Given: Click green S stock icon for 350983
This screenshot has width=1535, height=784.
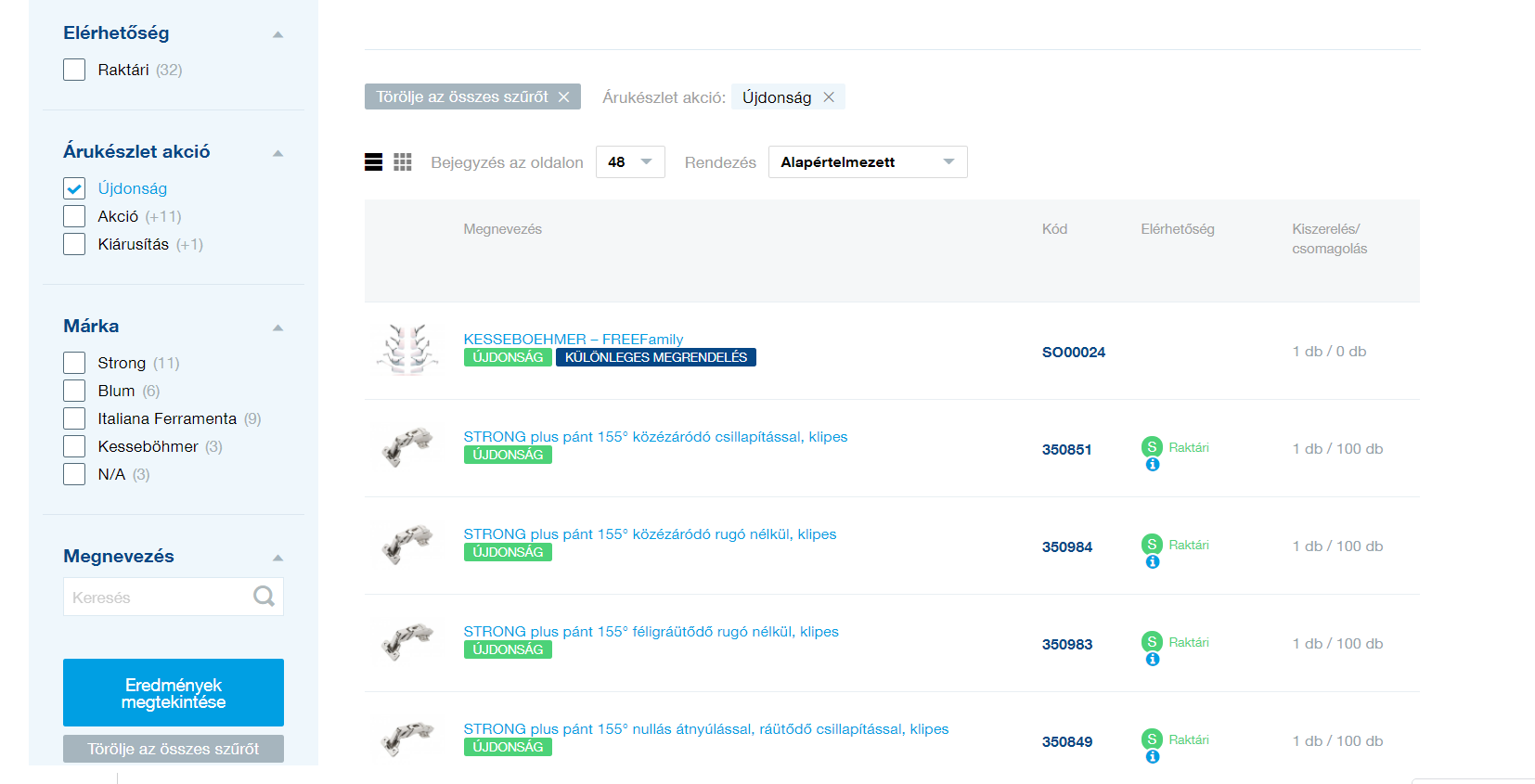Looking at the screenshot, I should [x=1152, y=642].
